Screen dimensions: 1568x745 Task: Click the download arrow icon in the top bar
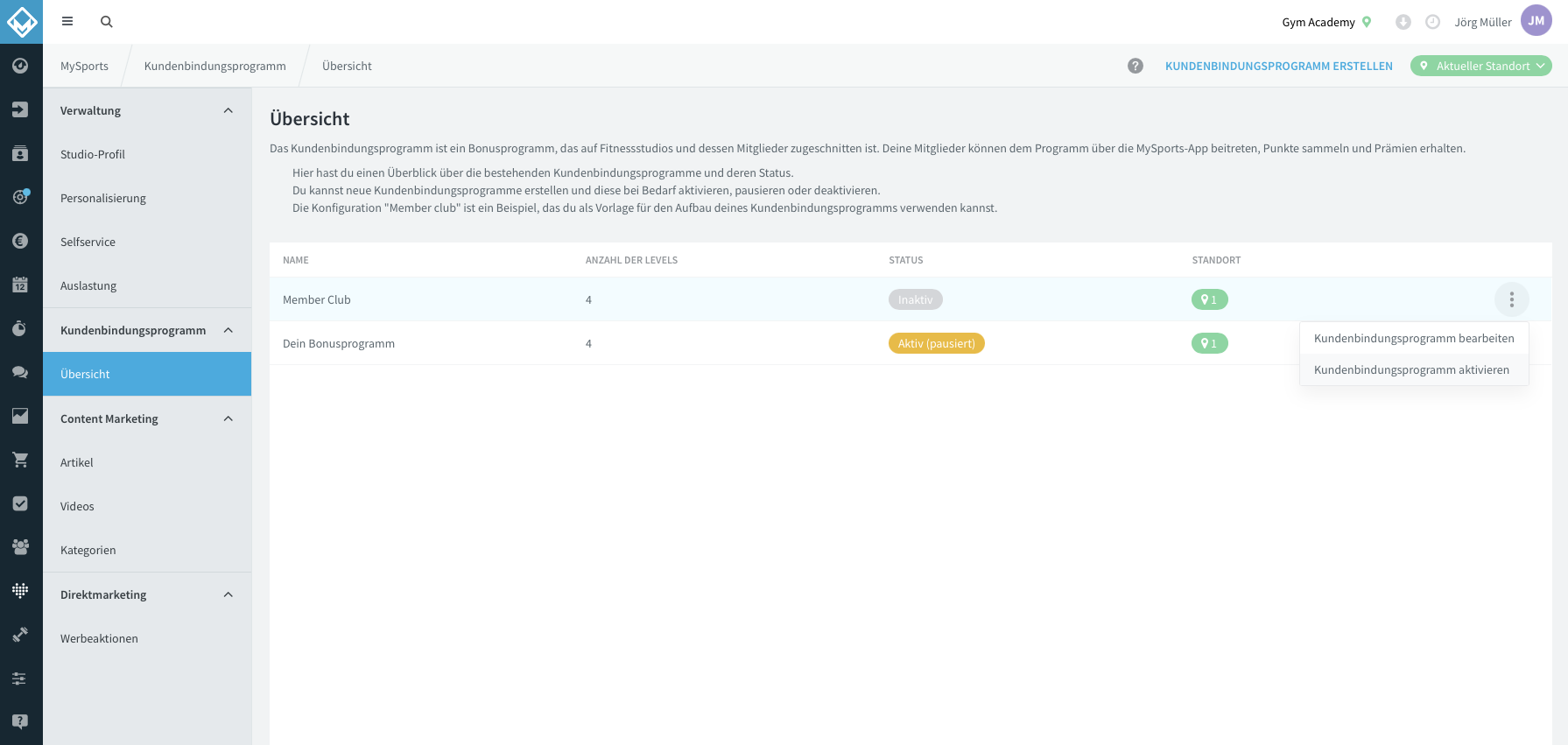click(1403, 22)
